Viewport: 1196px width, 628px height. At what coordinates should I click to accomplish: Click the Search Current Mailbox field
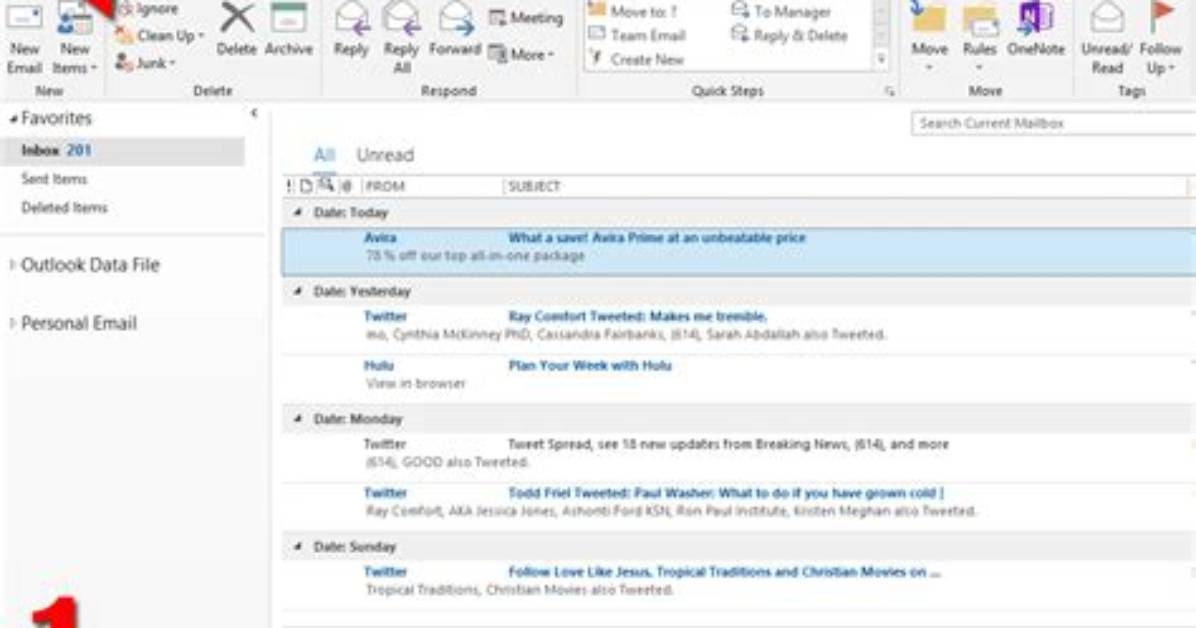pyautogui.click(x=1053, y=123)
